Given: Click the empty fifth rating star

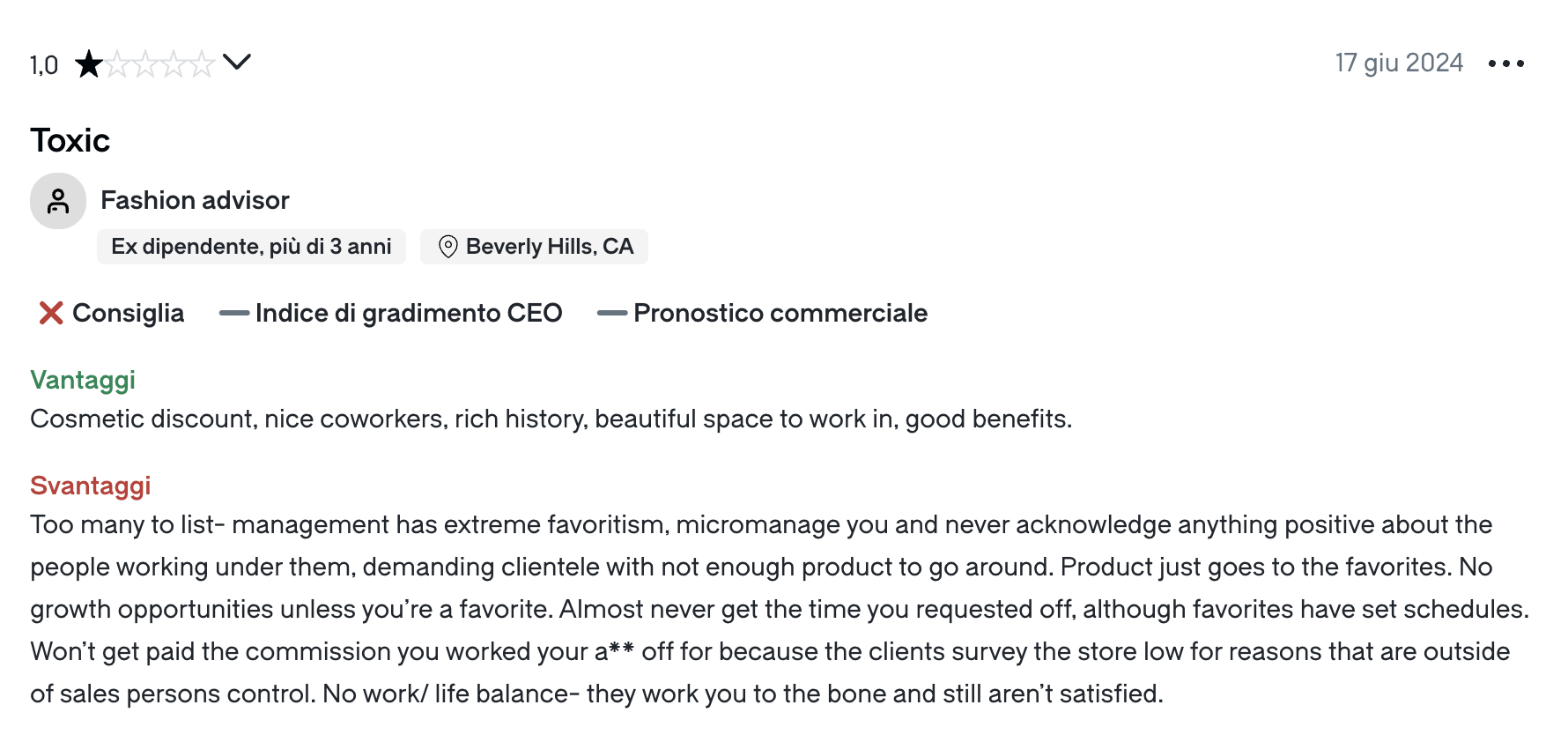Looking at the screenshot, I should pos(202,64).
